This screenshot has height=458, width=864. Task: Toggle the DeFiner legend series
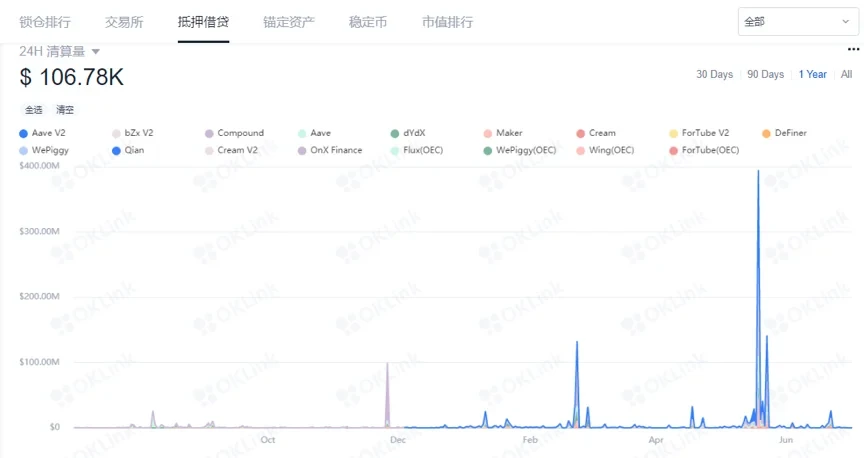(x=784, y=133)
